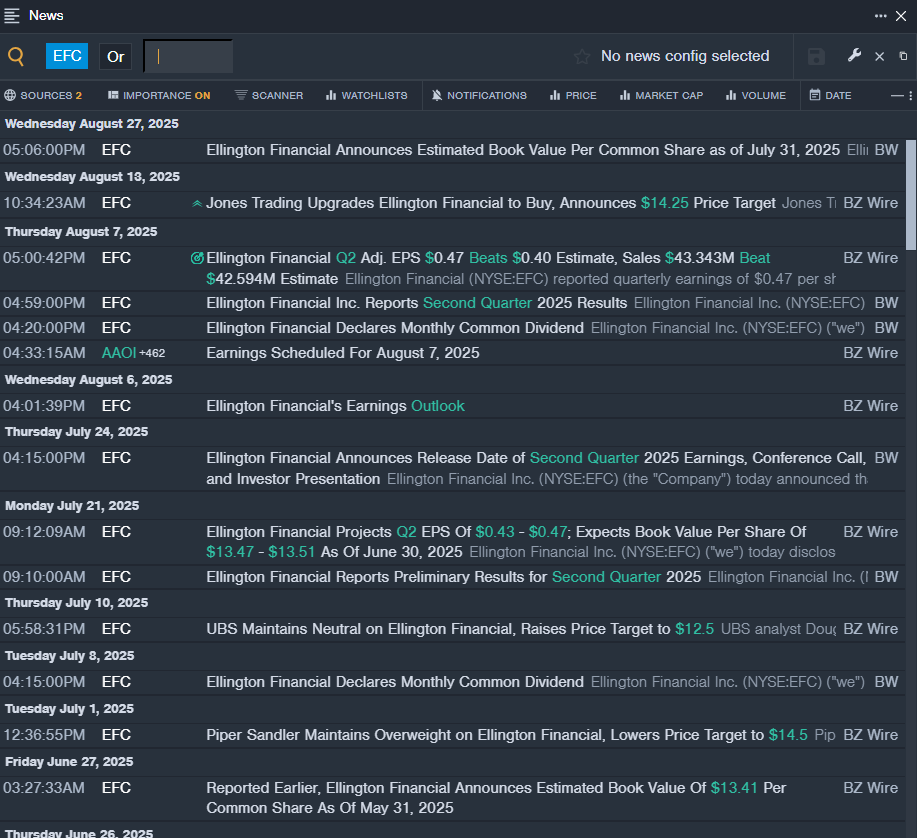Click the $14.25 price target value
917x838 pixels.
[x=665, y=203]
